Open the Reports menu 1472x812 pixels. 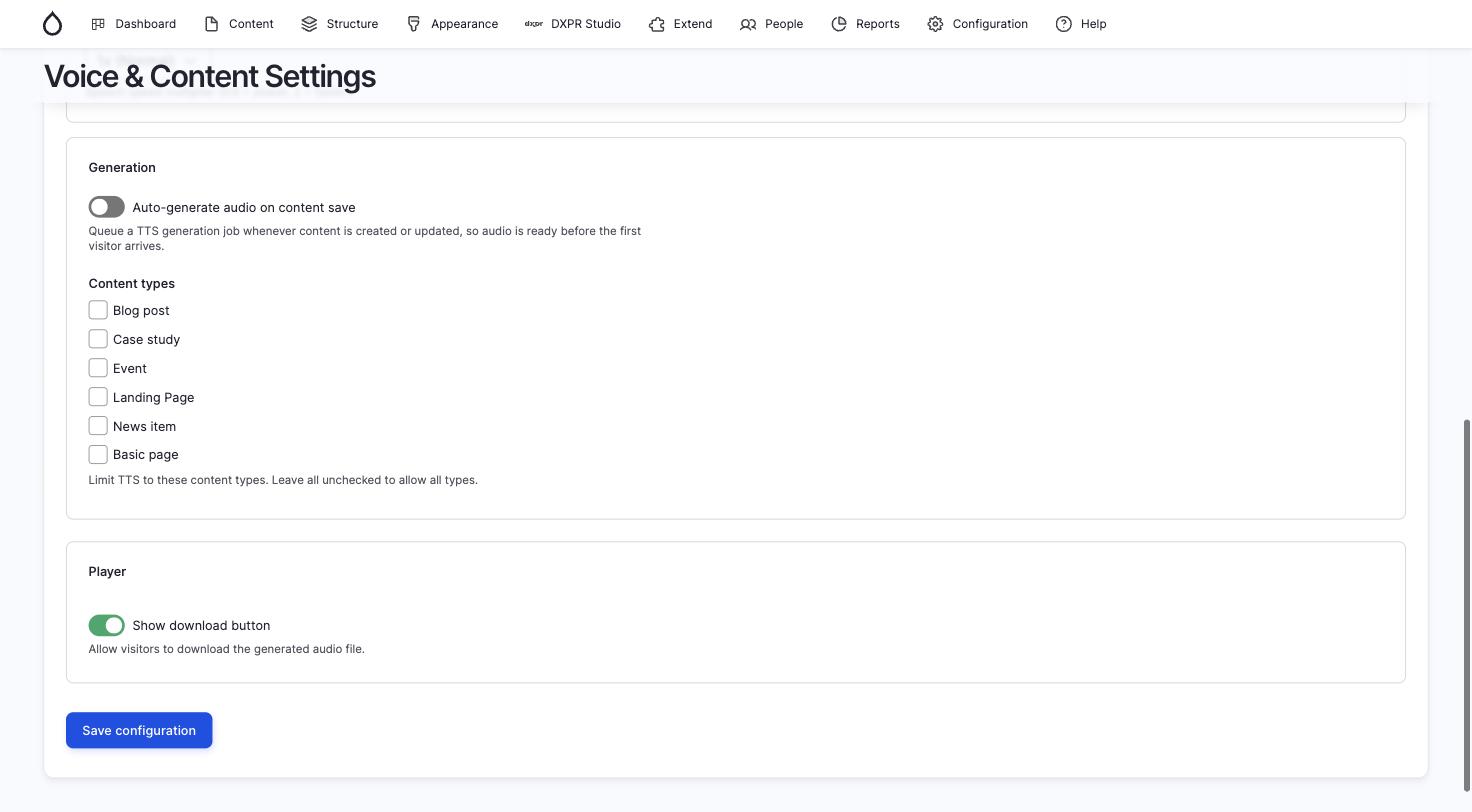coord(865,24)
